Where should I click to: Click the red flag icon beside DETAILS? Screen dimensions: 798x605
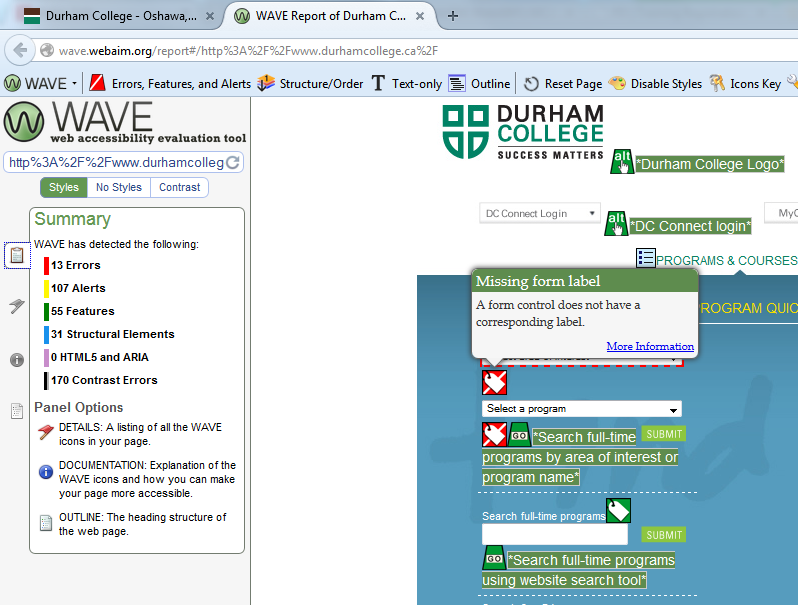tap(46, 433)
